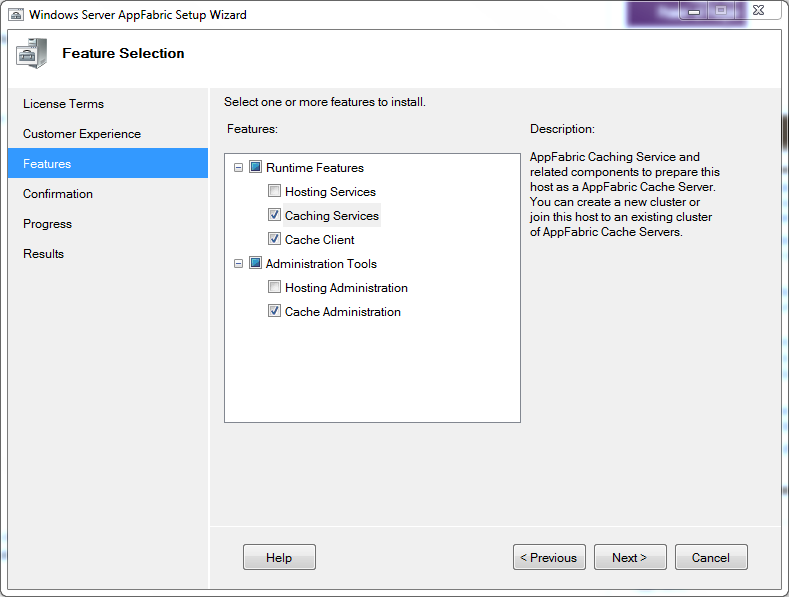
Task: Collapse the Administration Tools tree node
Action: [239, 263]
